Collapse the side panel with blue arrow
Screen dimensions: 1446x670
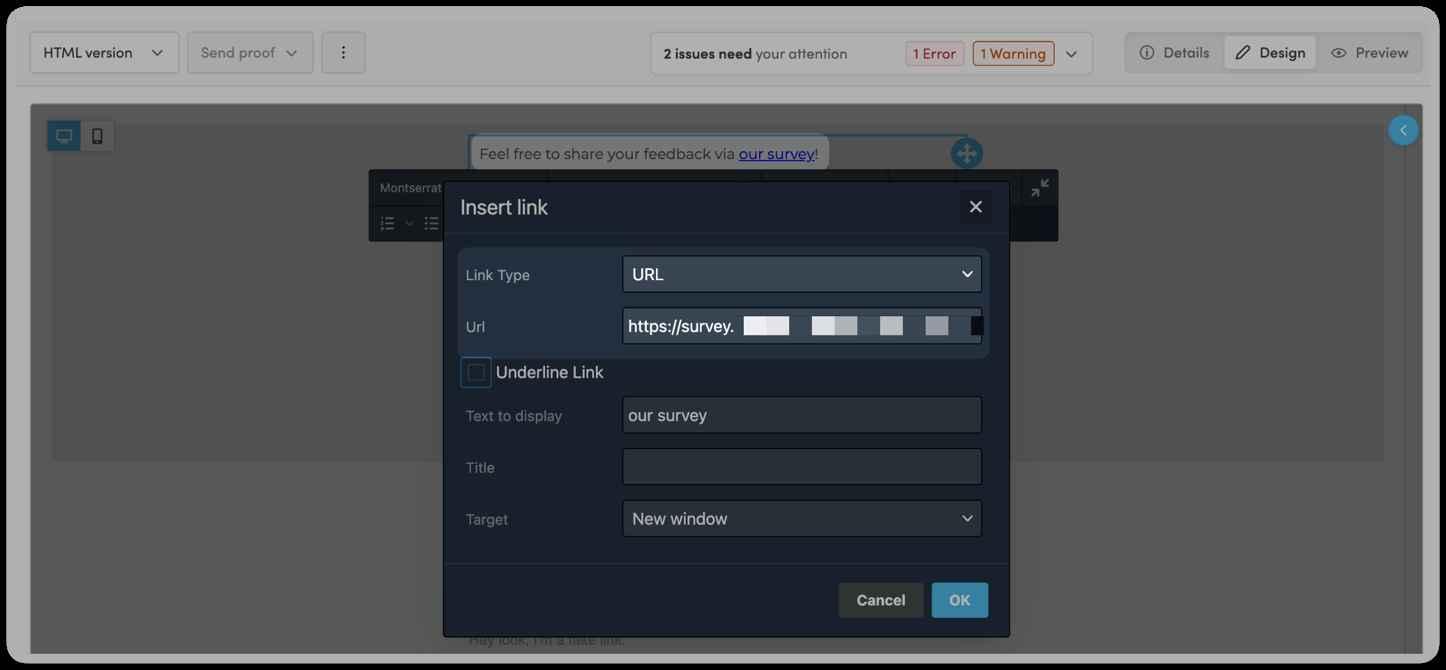[1403, 130]
